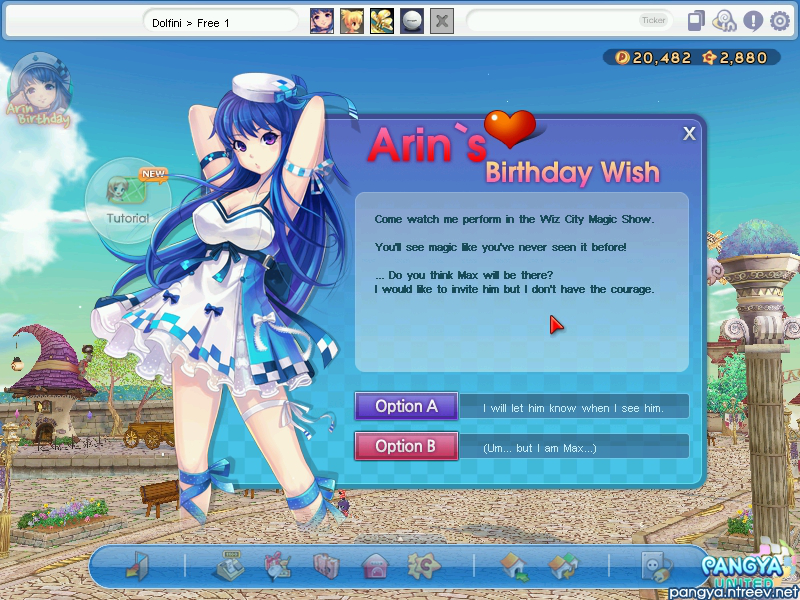Close Arin's Birthday Wish dialog
The height and width of the screenshot is (600, 800).
689,134
